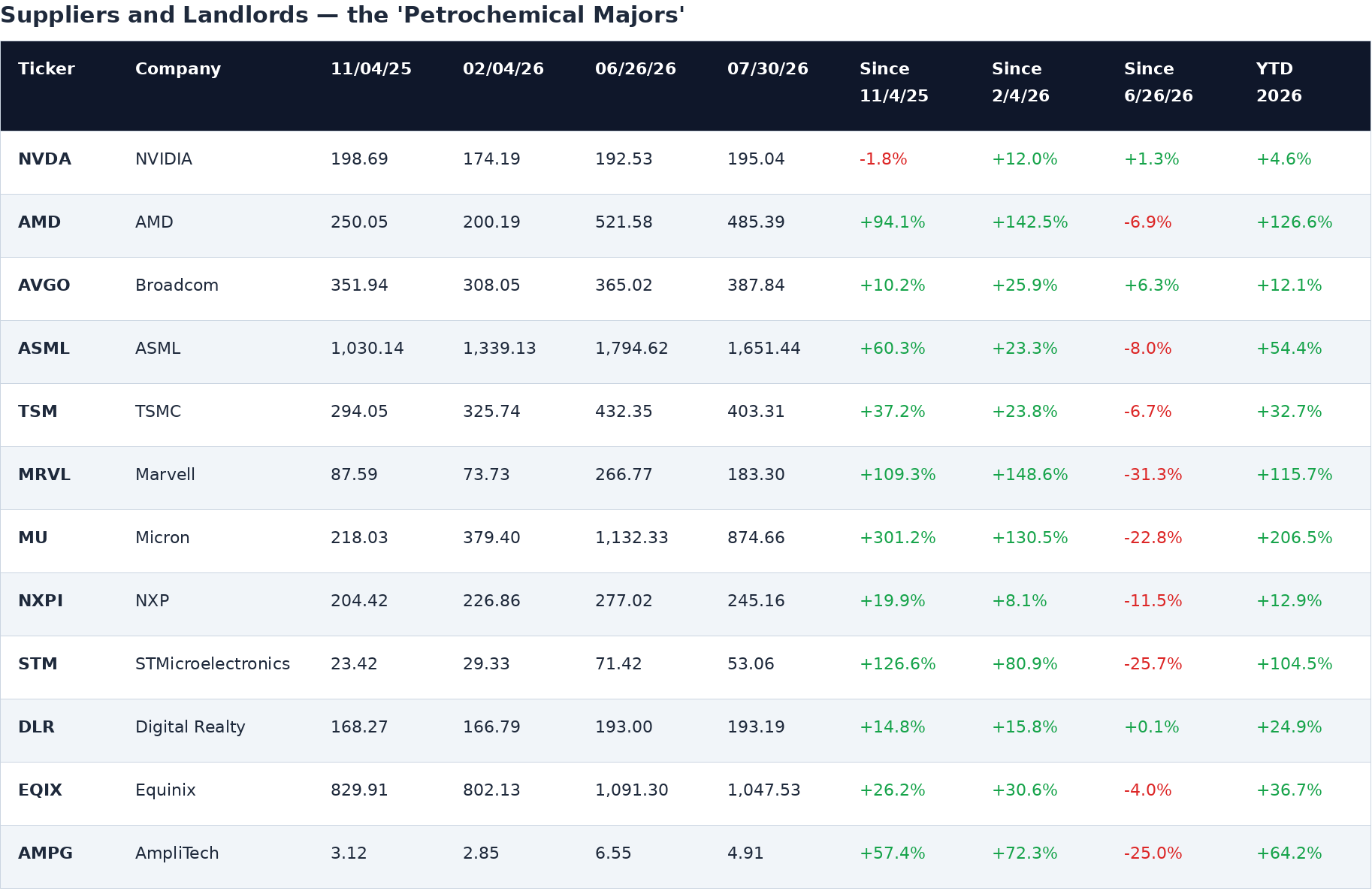The width and height of the screenshot is (1372, 891).
Task: Select the TSMC company name
Action: pos(158,412)
